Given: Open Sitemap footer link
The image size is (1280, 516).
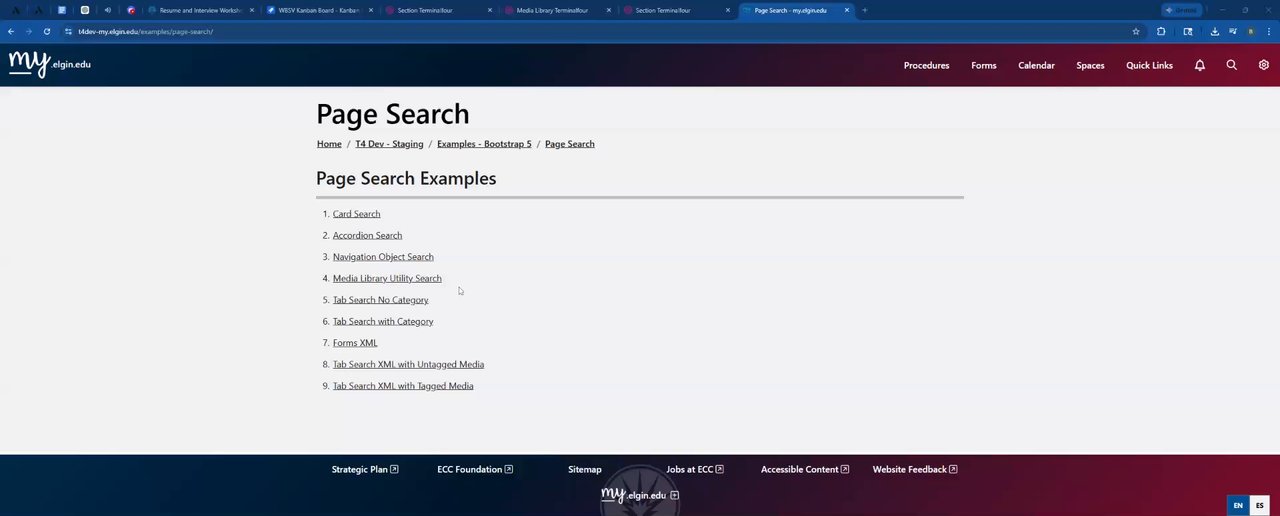Looking at the screenshot, I should pos(585,469).
